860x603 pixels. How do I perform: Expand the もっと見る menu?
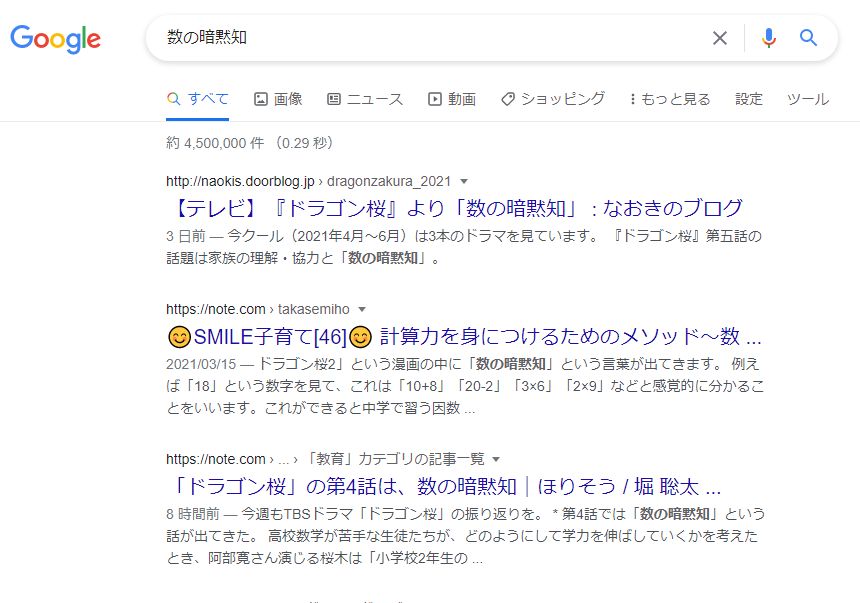pyautogui.click(x=670, y=99)
